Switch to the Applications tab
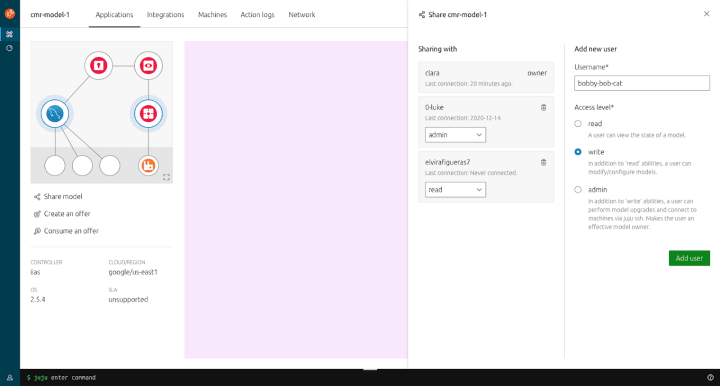720x386 pixels. pyautogui.click(x=114, y=15)
